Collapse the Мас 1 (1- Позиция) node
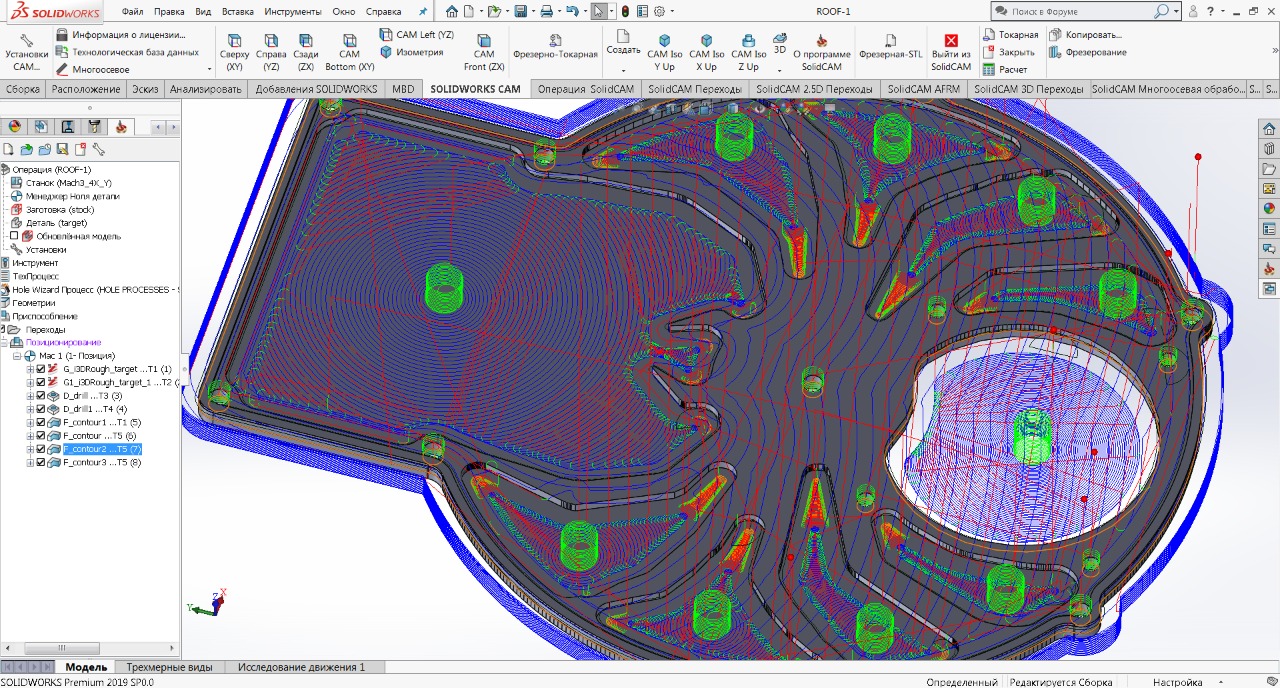Image resolution: width=1280 pixels, height=688 pixels. click(17, 356)
